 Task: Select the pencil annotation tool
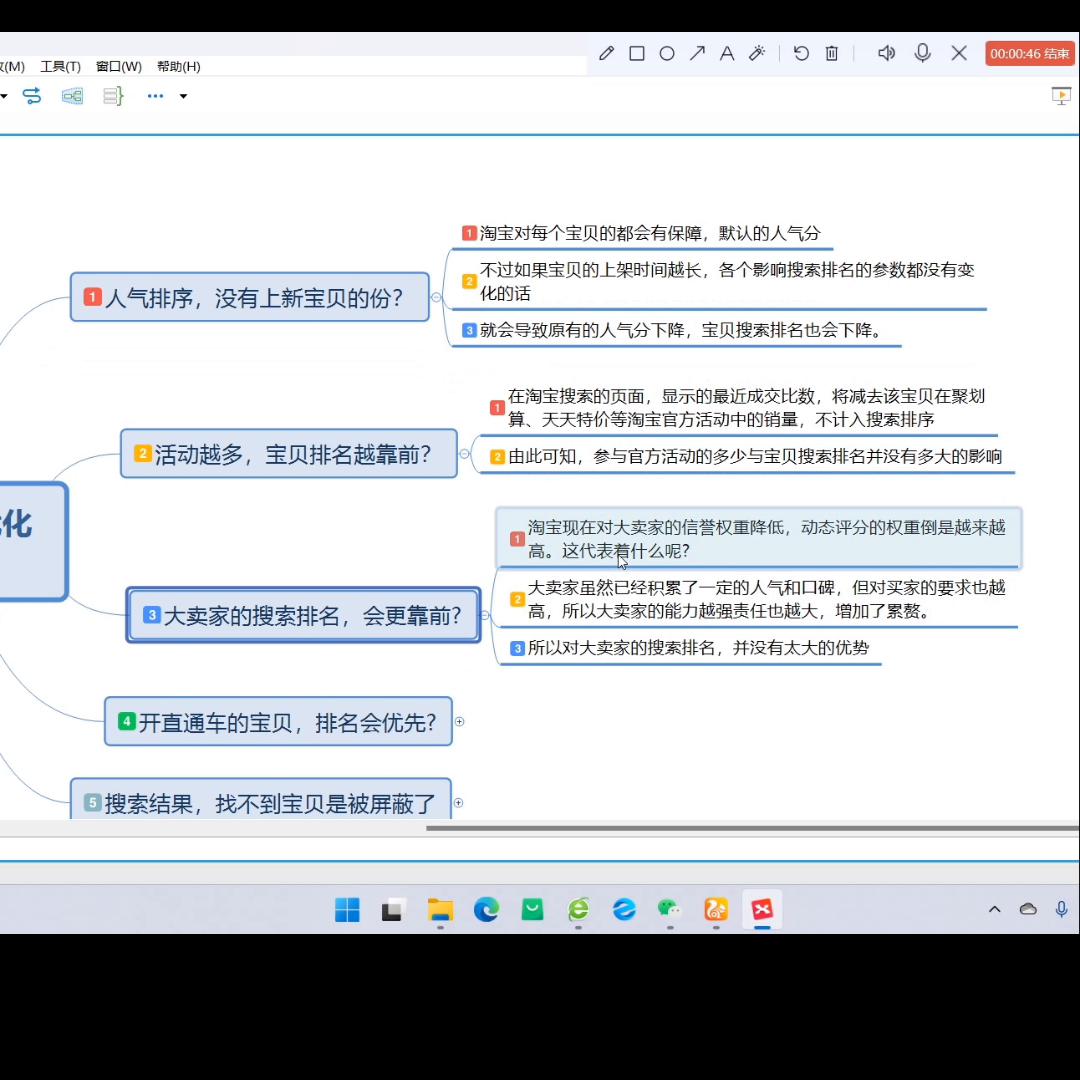[x=606, y=53]
